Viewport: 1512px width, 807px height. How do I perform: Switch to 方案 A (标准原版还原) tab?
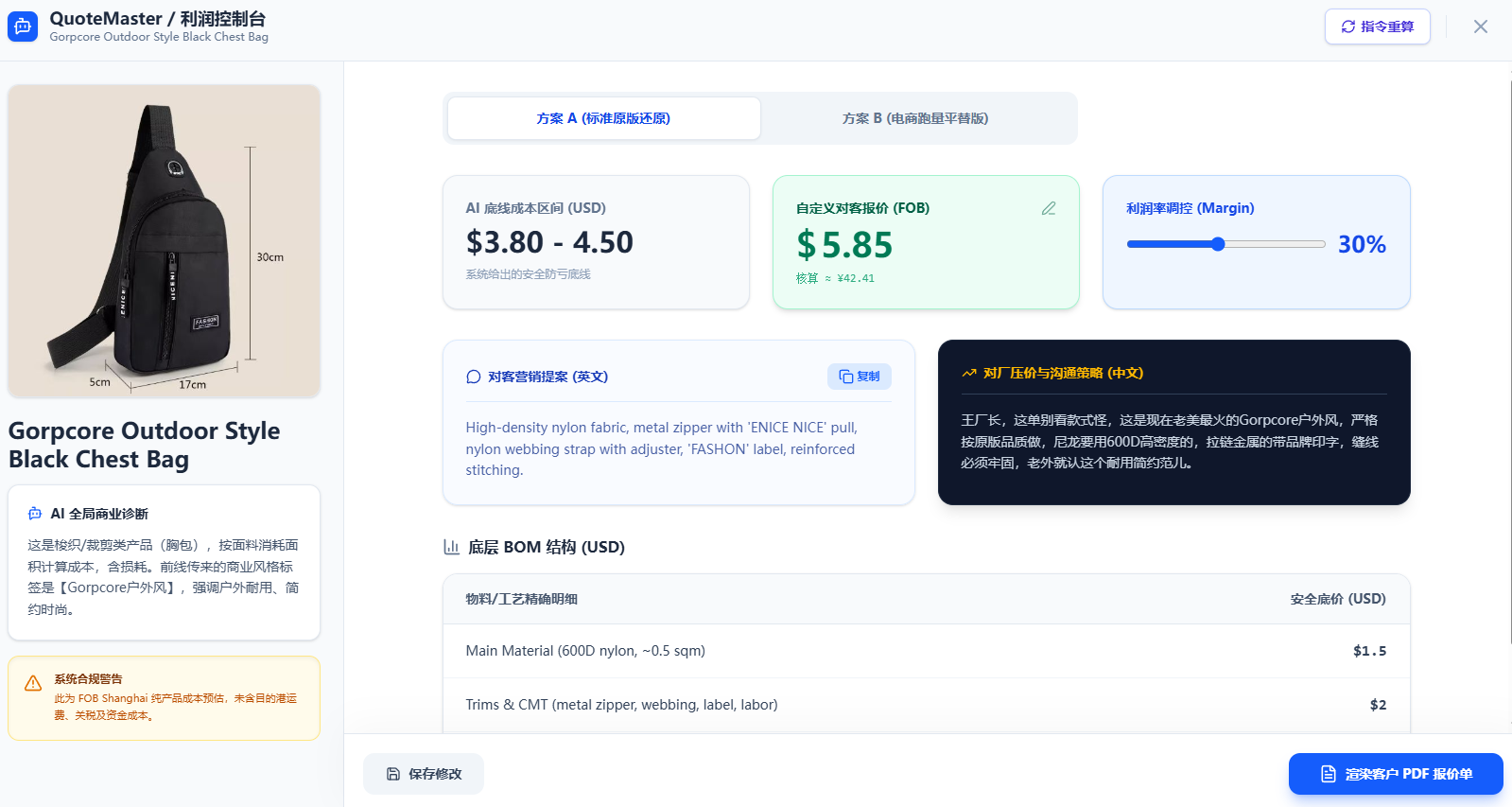603,118
